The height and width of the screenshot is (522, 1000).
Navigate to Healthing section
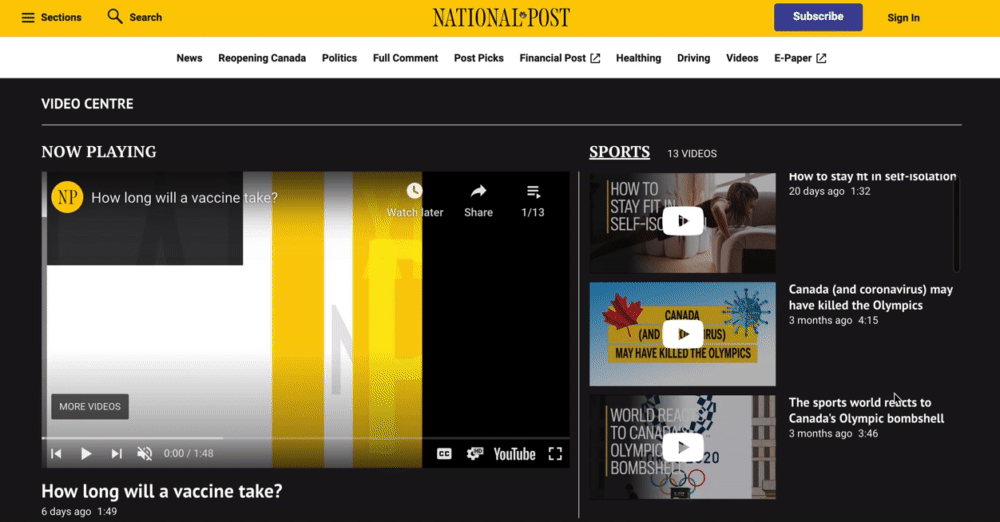638,58
